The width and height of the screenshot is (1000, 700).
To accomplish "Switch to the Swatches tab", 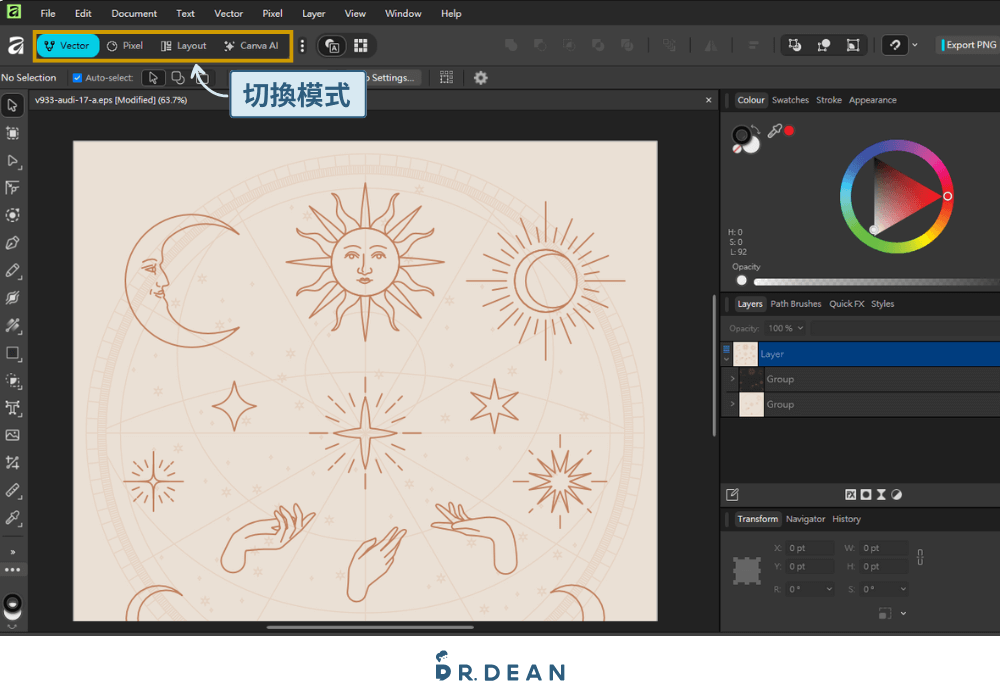I will point(790,100).
